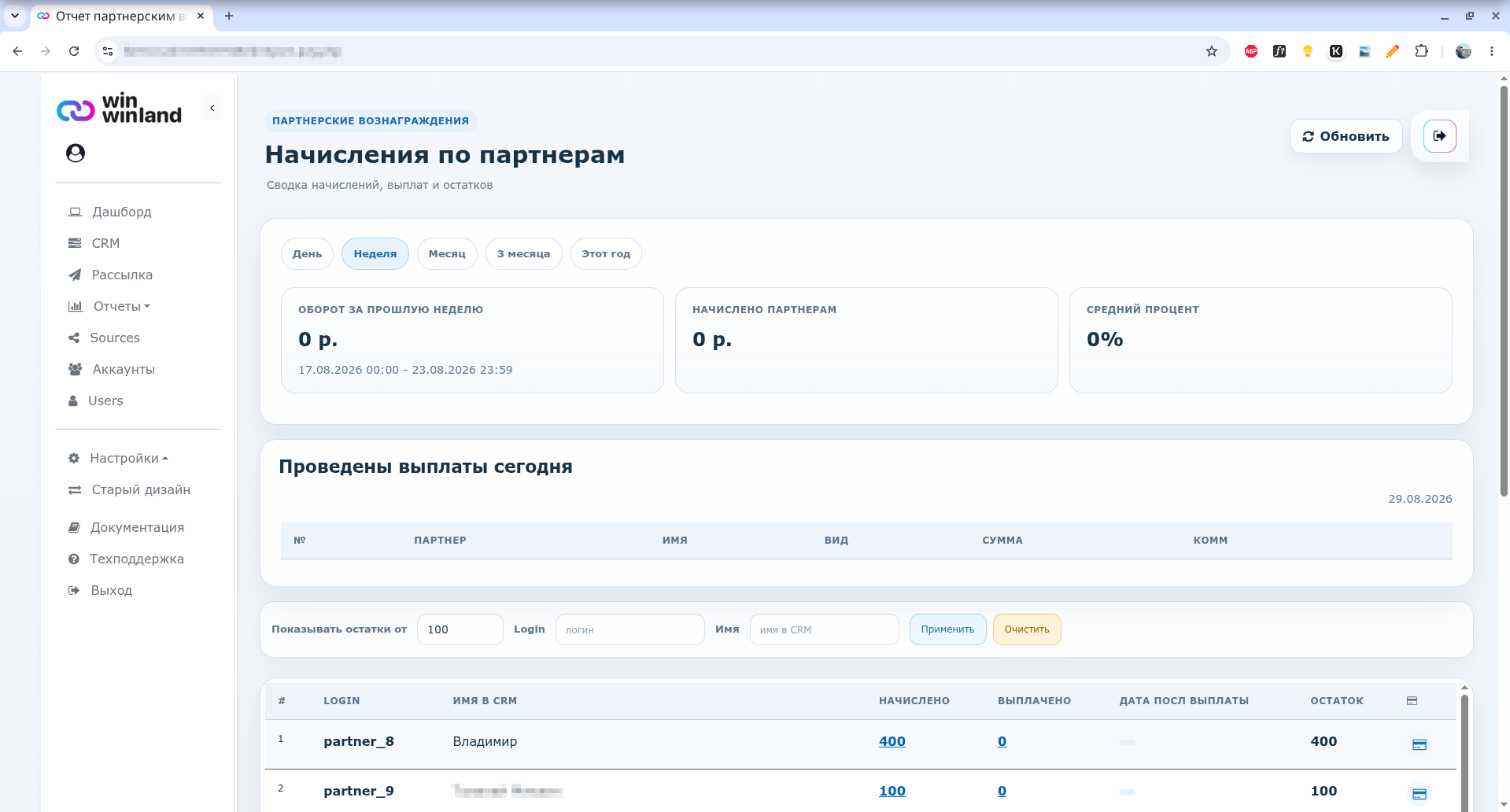
Task: Close the Отчет партнерским browser tab
Action: click(201, 16)
